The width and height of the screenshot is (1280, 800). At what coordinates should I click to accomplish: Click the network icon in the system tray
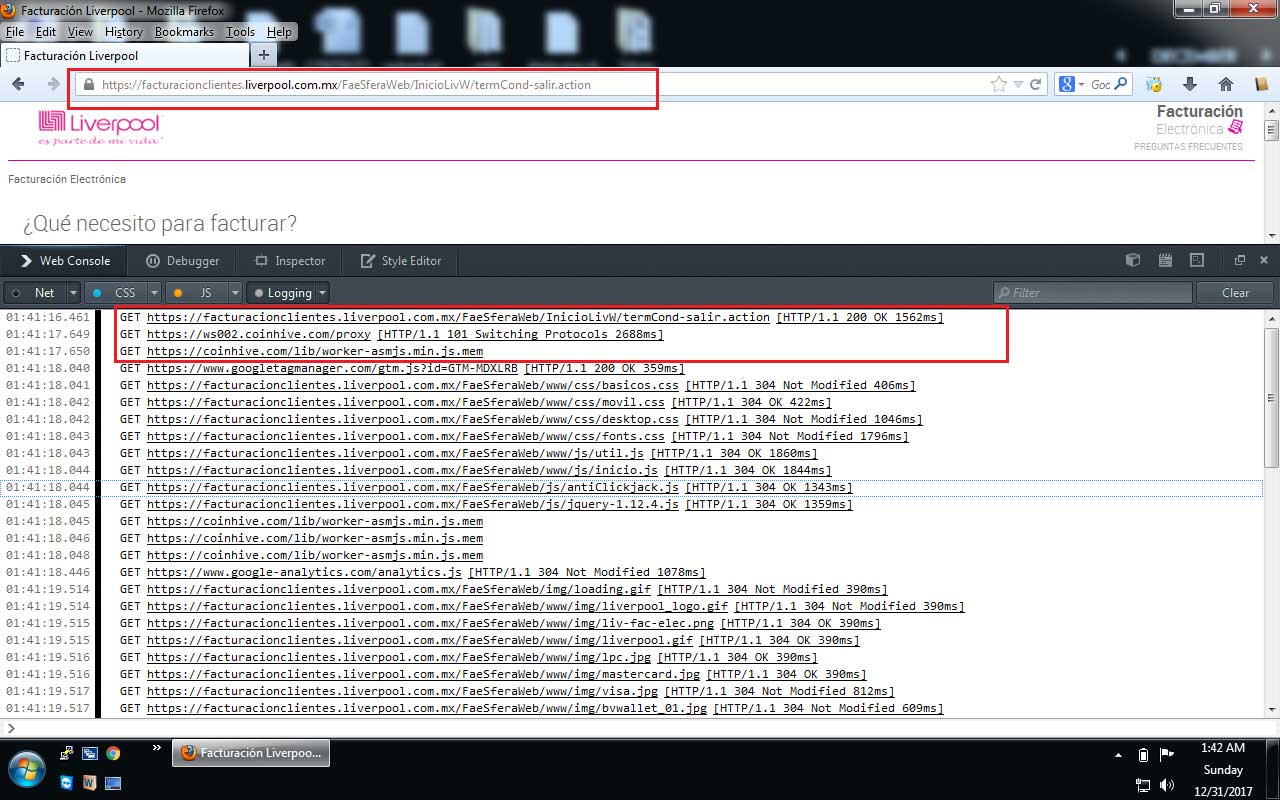coord(1143,784)
